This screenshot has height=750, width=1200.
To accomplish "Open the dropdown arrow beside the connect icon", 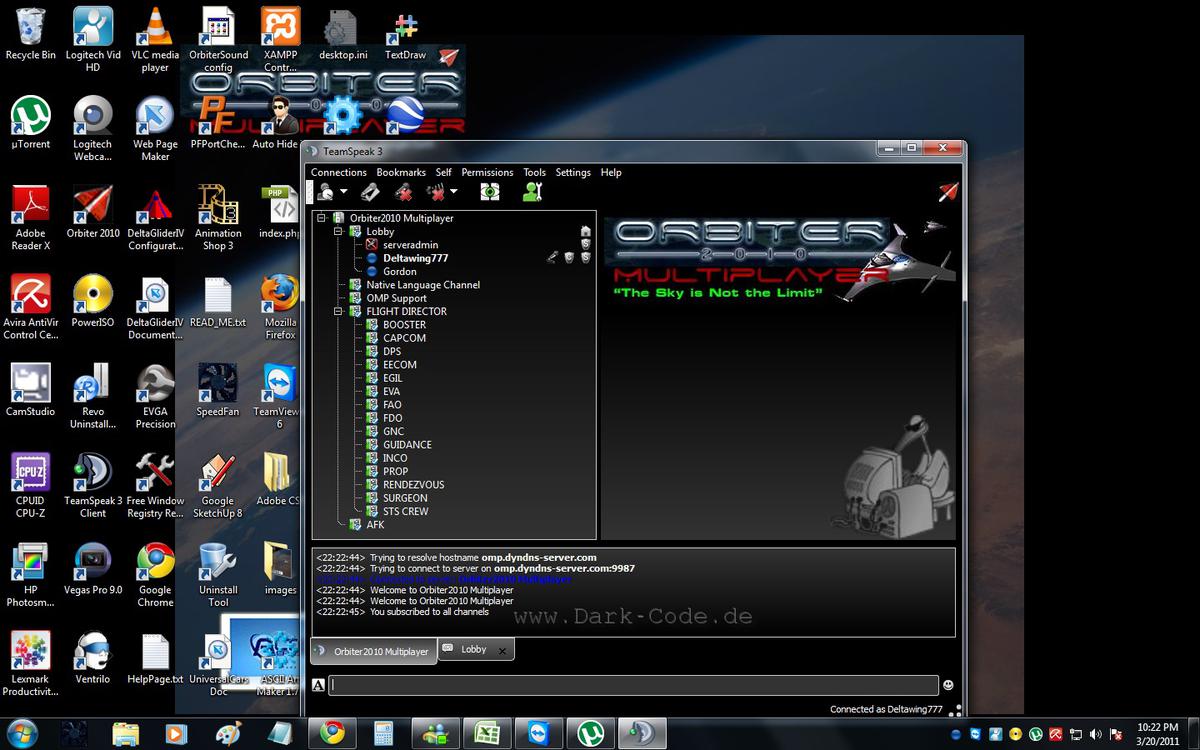I will (x=344, y=192).
